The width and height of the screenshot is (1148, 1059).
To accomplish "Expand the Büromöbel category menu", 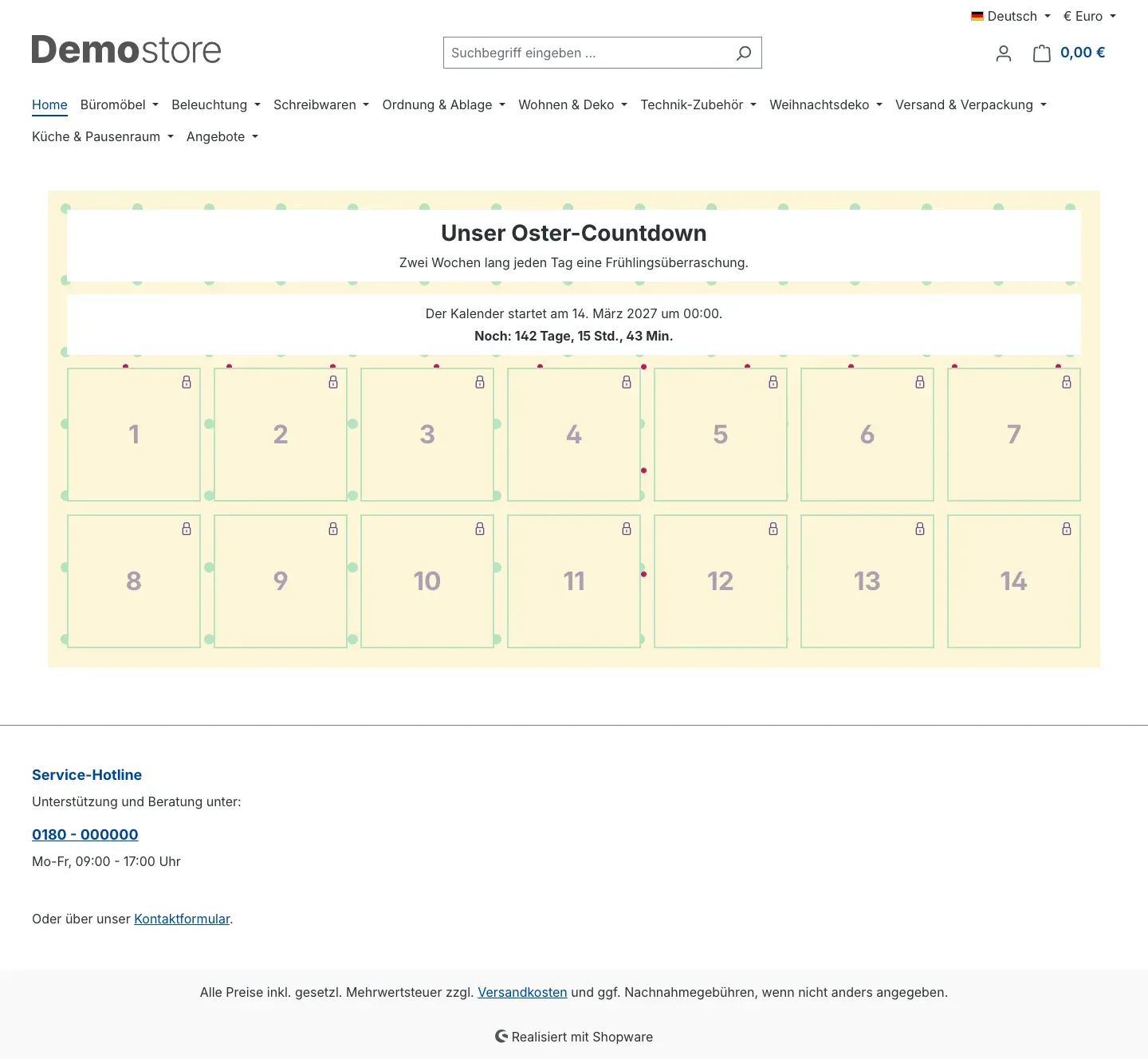I will coord(120,104).
